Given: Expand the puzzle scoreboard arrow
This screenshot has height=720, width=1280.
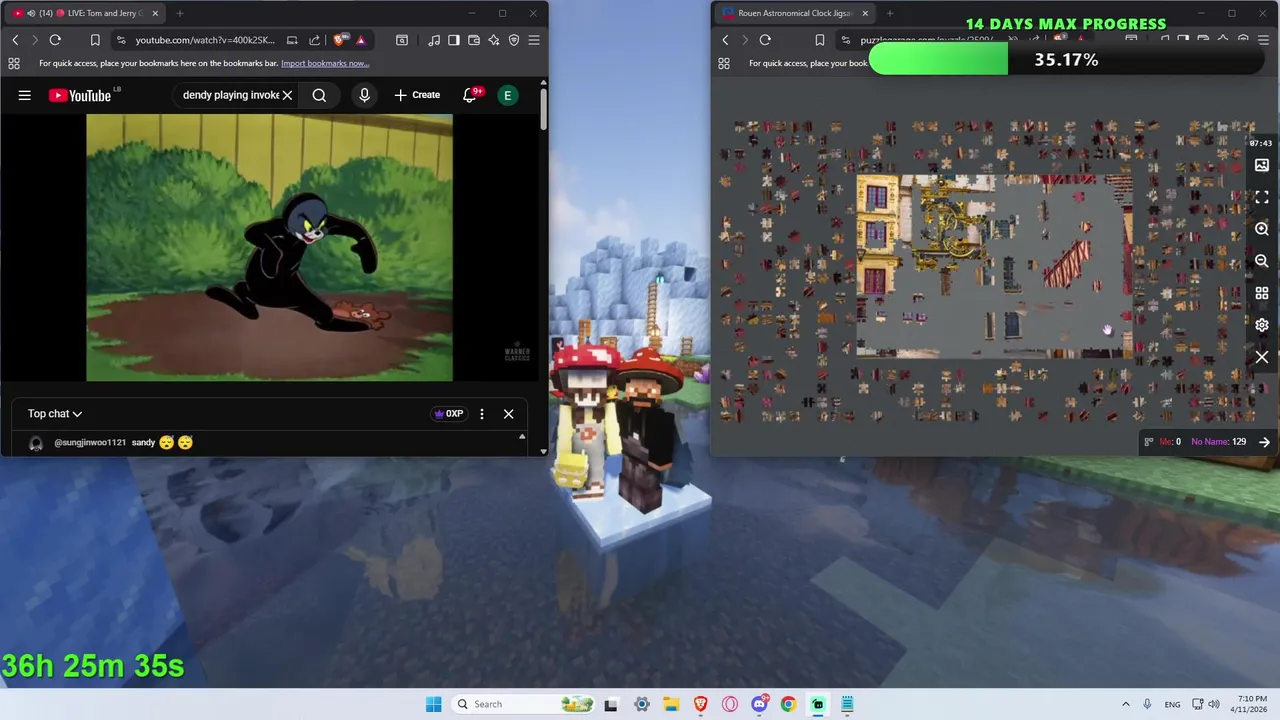Looking at the screenshot, I should tap(1265, 442).
